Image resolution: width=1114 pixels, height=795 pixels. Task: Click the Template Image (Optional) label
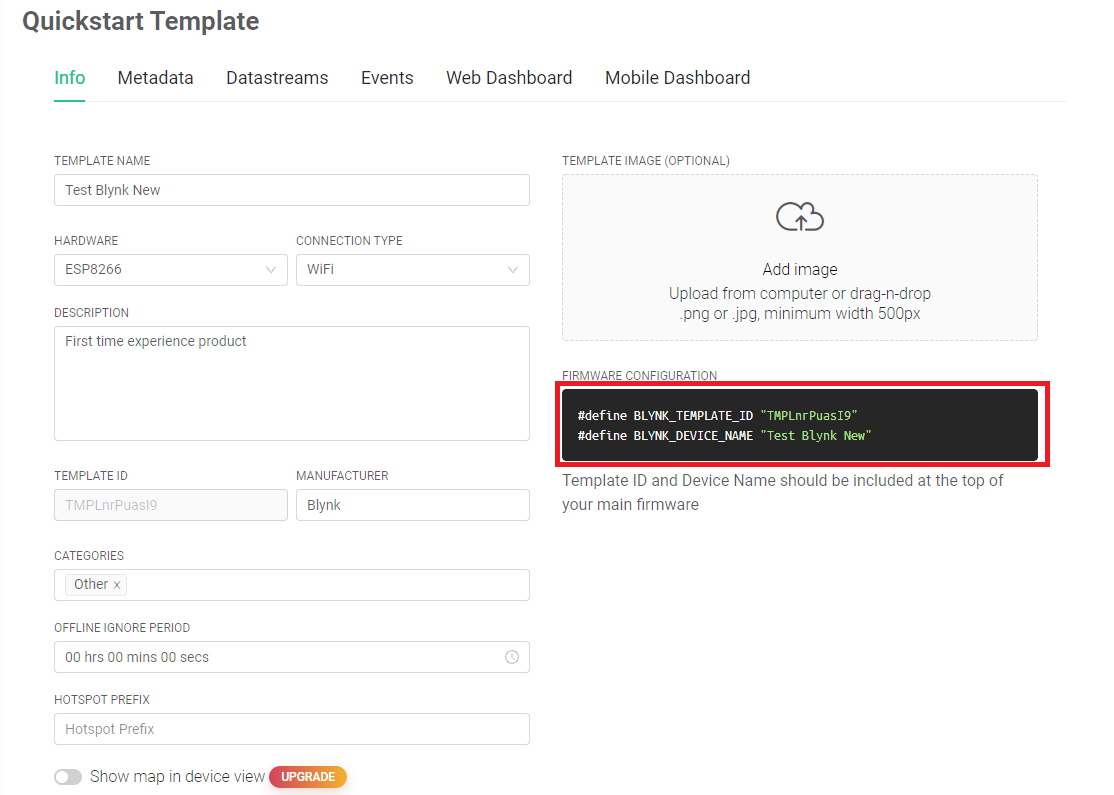(646, 161)
